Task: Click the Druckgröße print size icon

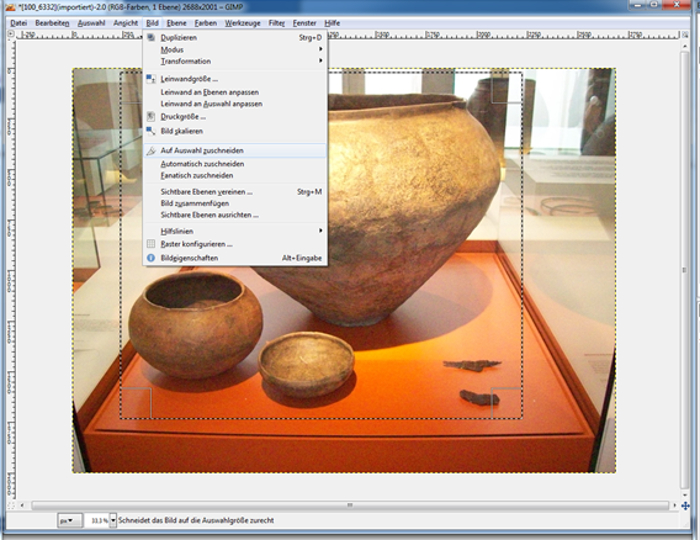Action: [x=152, y=116]
